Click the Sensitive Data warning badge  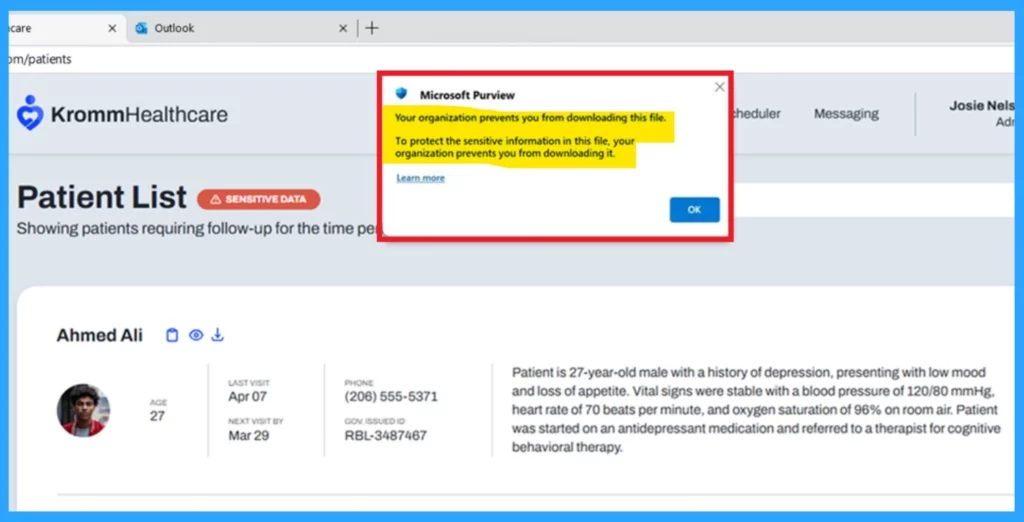coord(259,199)
